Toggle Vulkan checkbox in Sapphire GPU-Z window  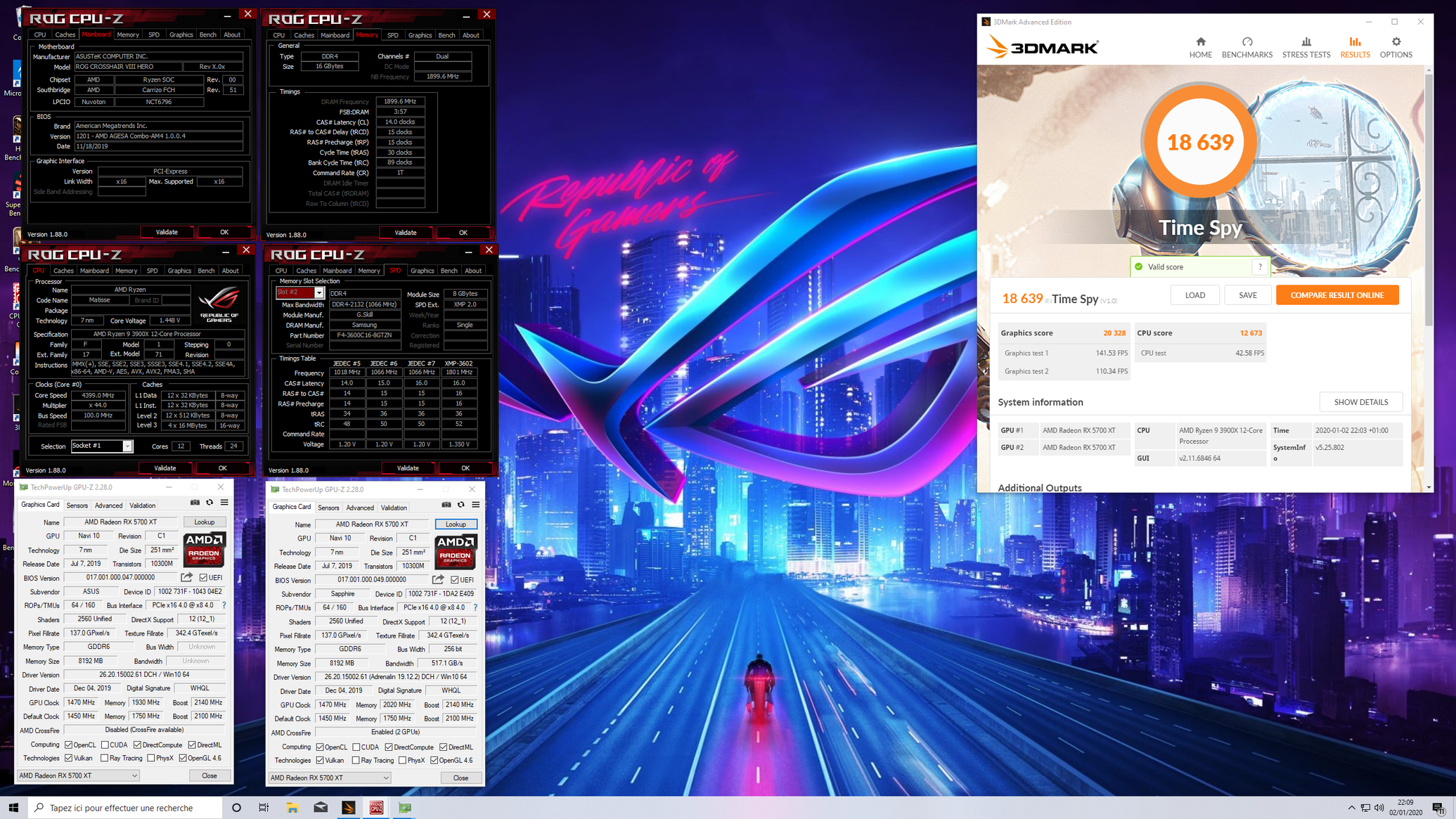point(321,761)
